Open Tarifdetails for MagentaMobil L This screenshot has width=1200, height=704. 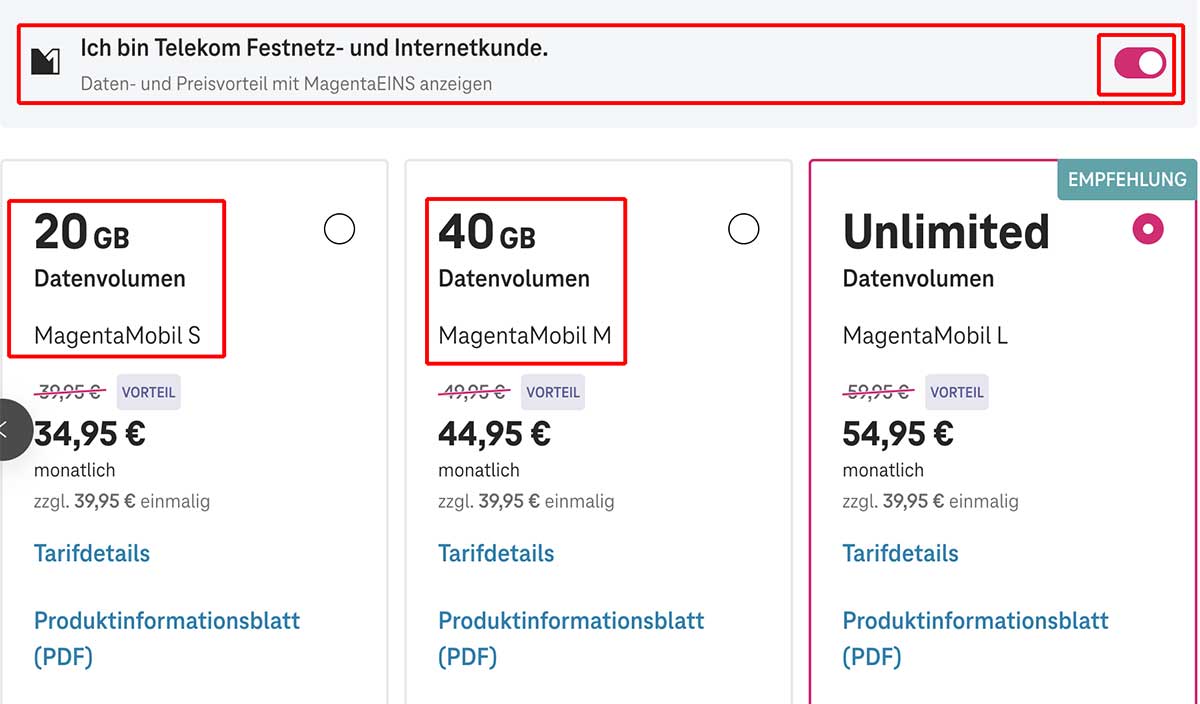tap(899, 553)
